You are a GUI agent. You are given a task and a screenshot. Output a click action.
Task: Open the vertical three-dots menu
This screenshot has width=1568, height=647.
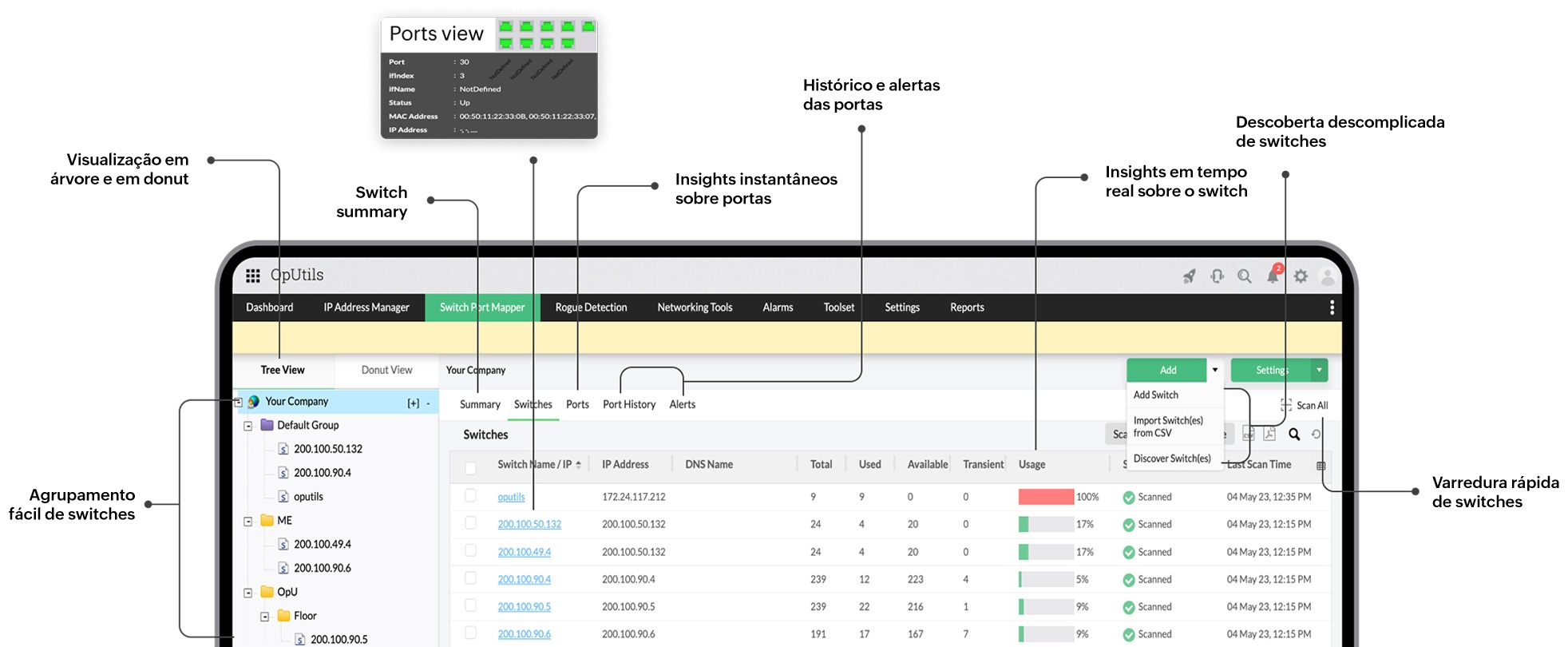pyautogui.click(x=1332, y=308)
